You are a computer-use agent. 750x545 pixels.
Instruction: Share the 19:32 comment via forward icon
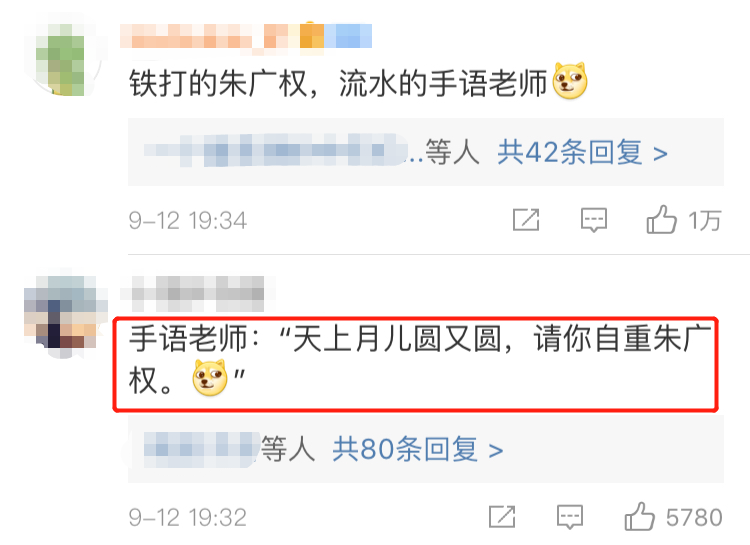[x=502, y=517]
